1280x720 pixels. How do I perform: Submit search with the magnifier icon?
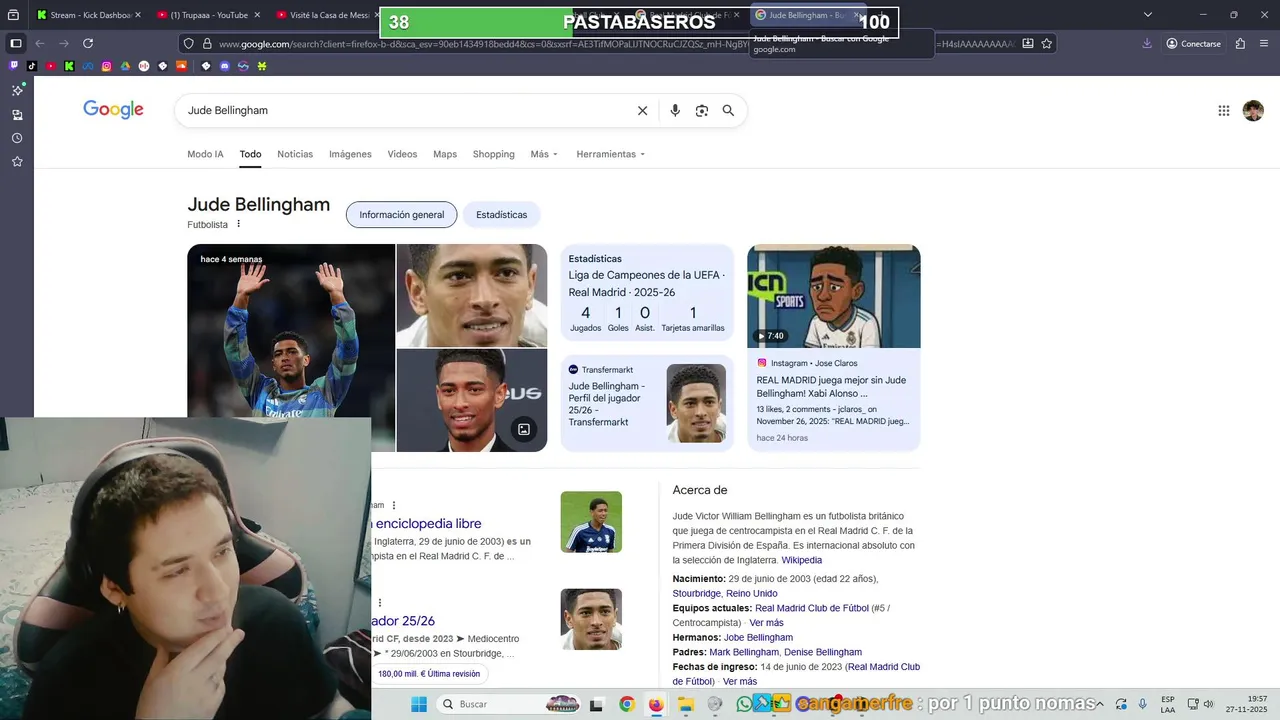coord(728,111)
